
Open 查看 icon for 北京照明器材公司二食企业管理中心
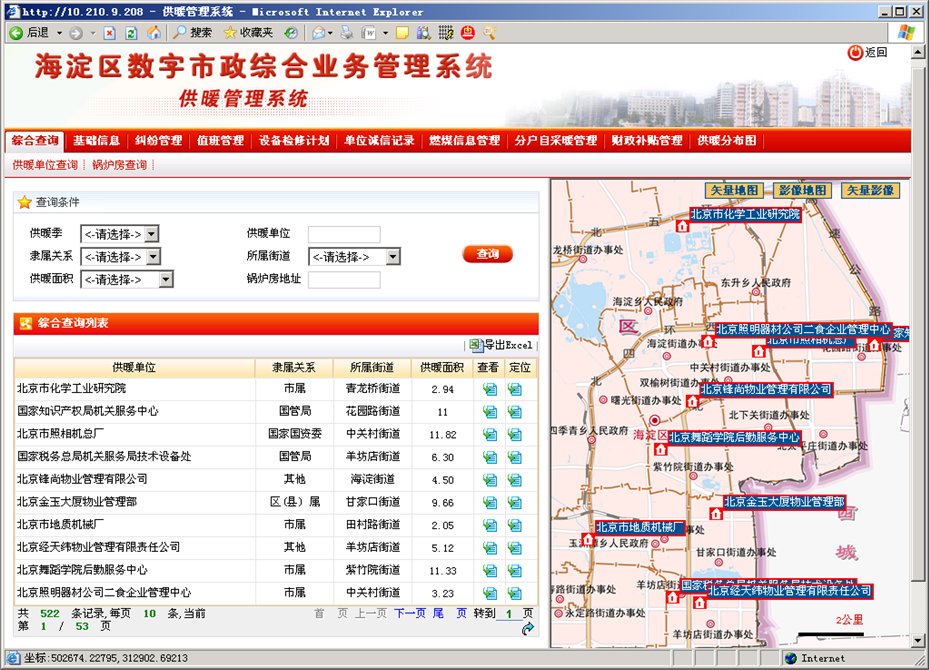pyautogui.click(x=489, y=593)
